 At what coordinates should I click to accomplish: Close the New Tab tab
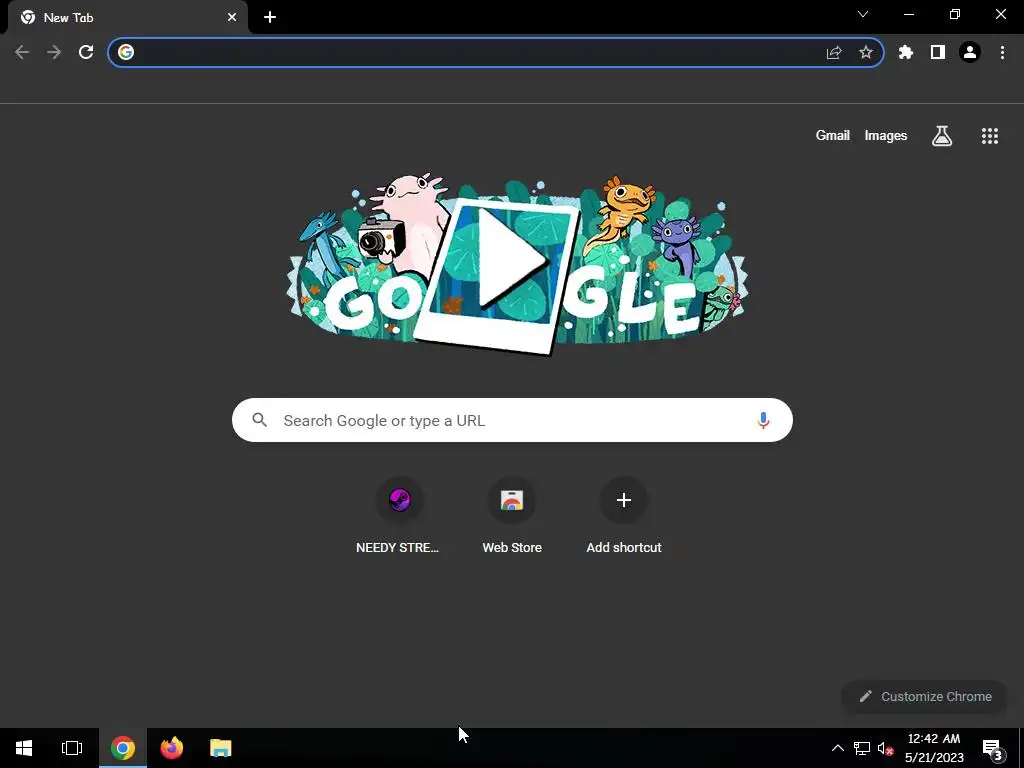tap(232, 18)
